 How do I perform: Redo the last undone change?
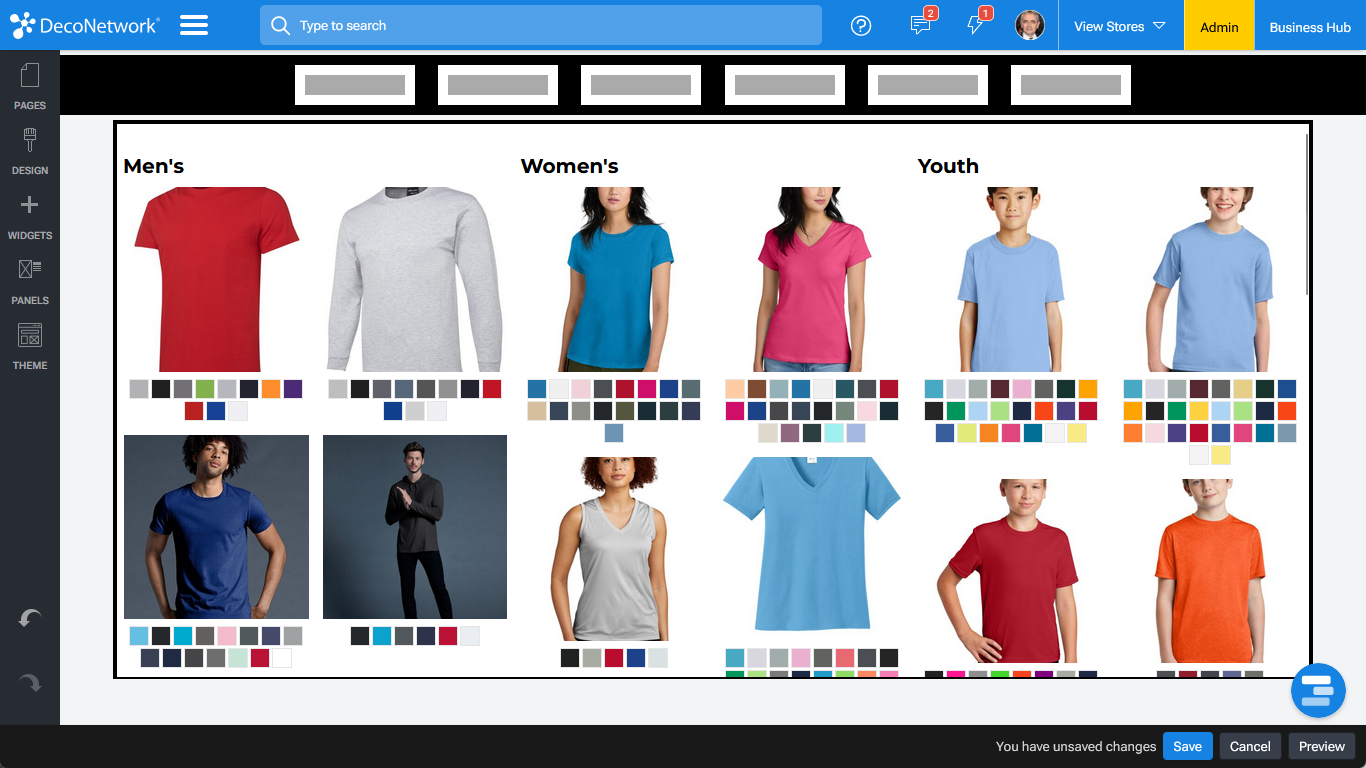(29, 682)
